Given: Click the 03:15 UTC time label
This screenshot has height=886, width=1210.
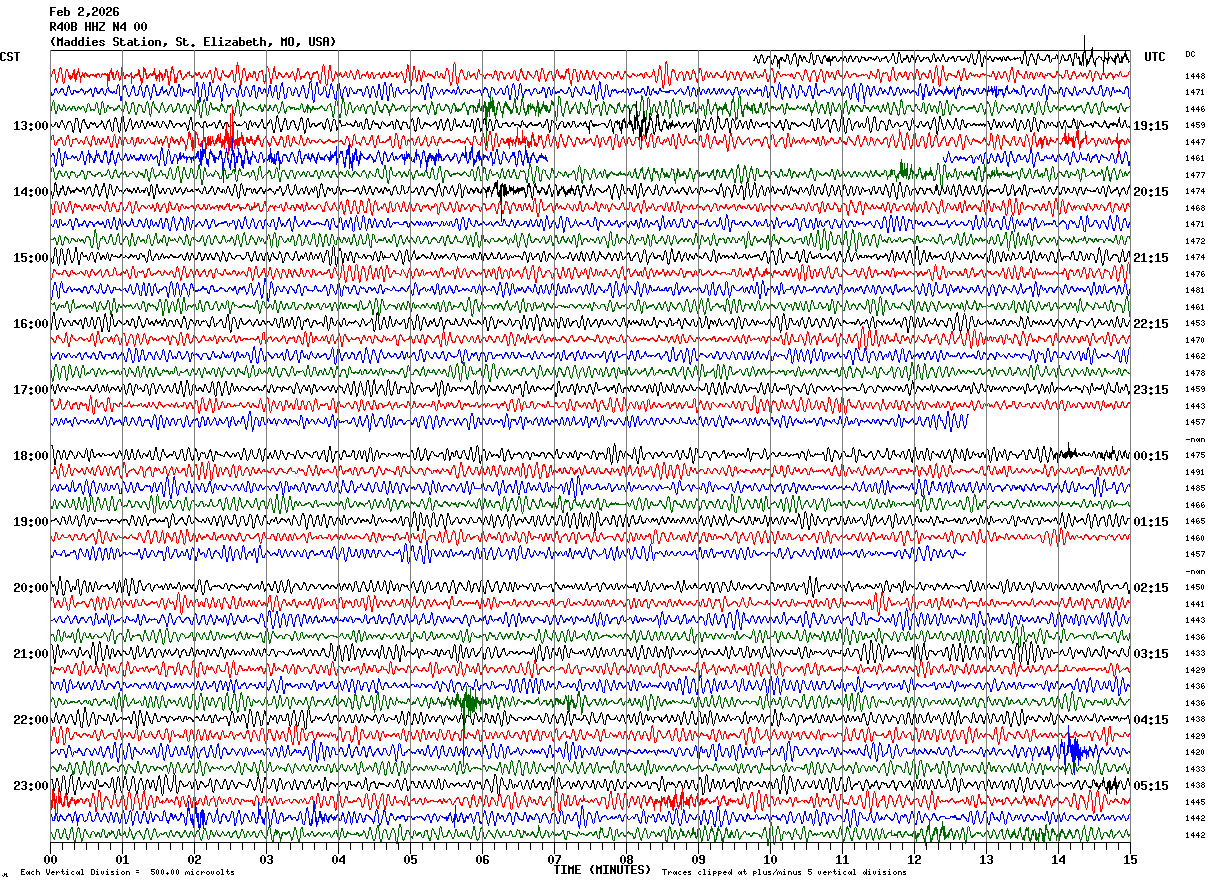Looking at the screenshot, I should point(1151,654).
